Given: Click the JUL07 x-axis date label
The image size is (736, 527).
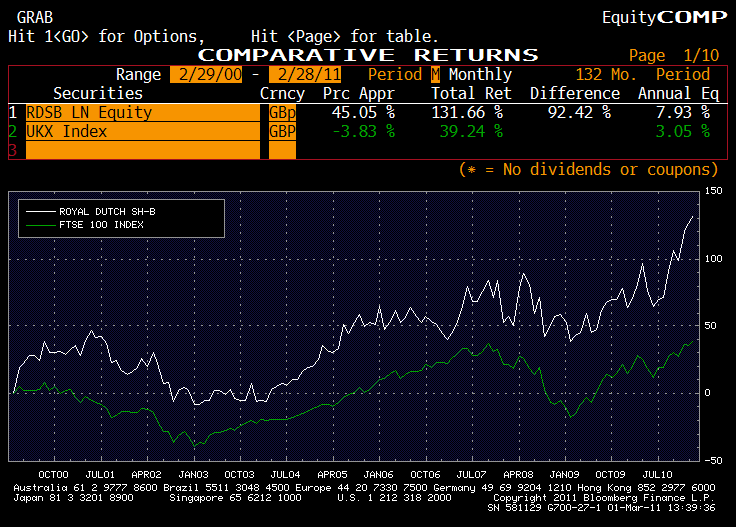Looking at the screenshot, I should click(471, 474).
